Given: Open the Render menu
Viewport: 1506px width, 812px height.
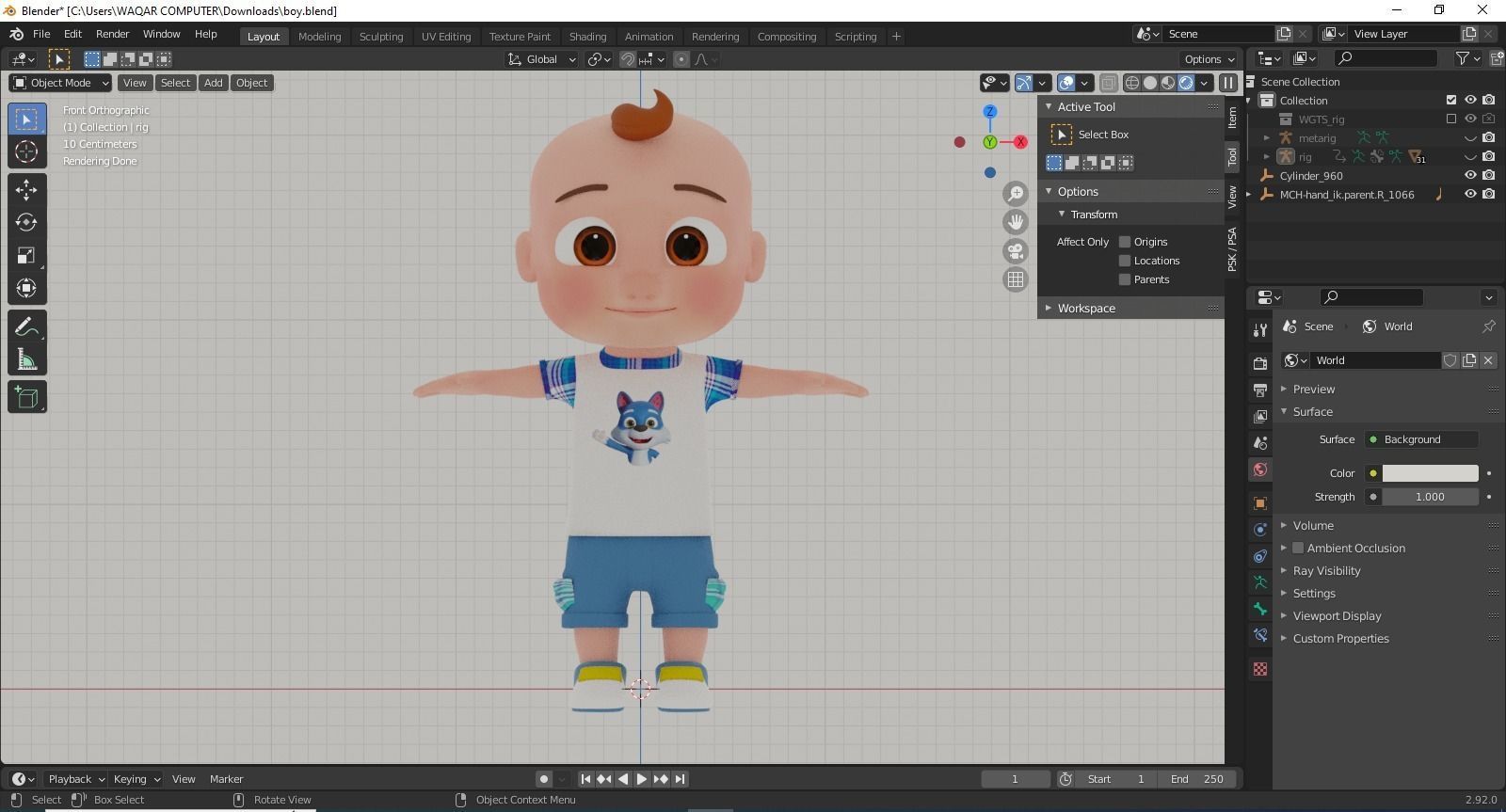Looking at the screenshot, I should [x=112, y=34].
